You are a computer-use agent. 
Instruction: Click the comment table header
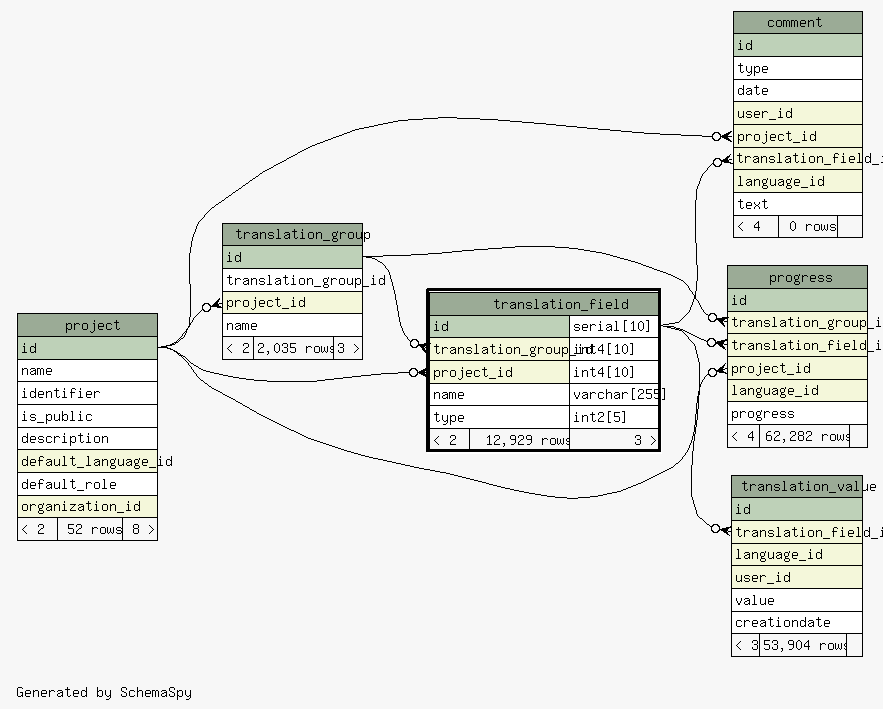[797, 23]
